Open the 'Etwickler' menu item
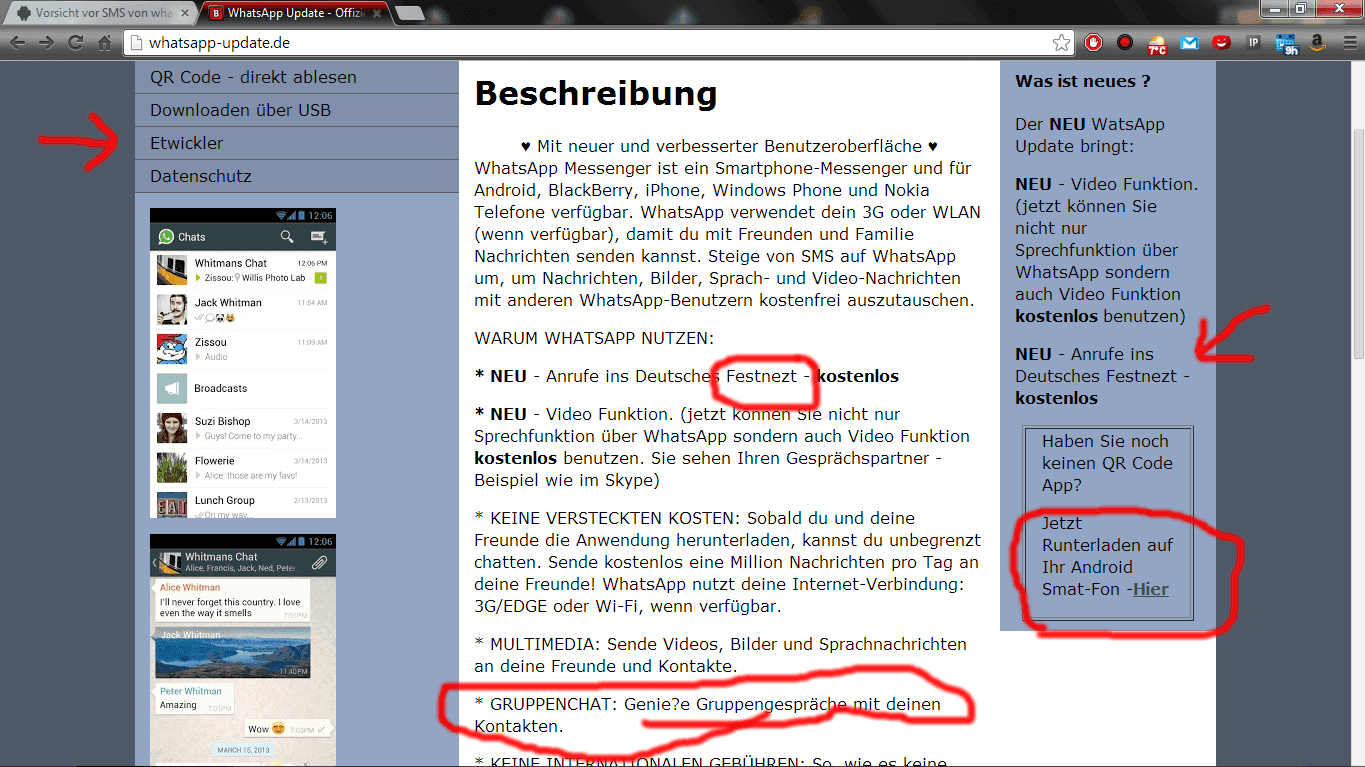Screen dimensions: 1365x767 pyautogui.click(x=297, y=143)
